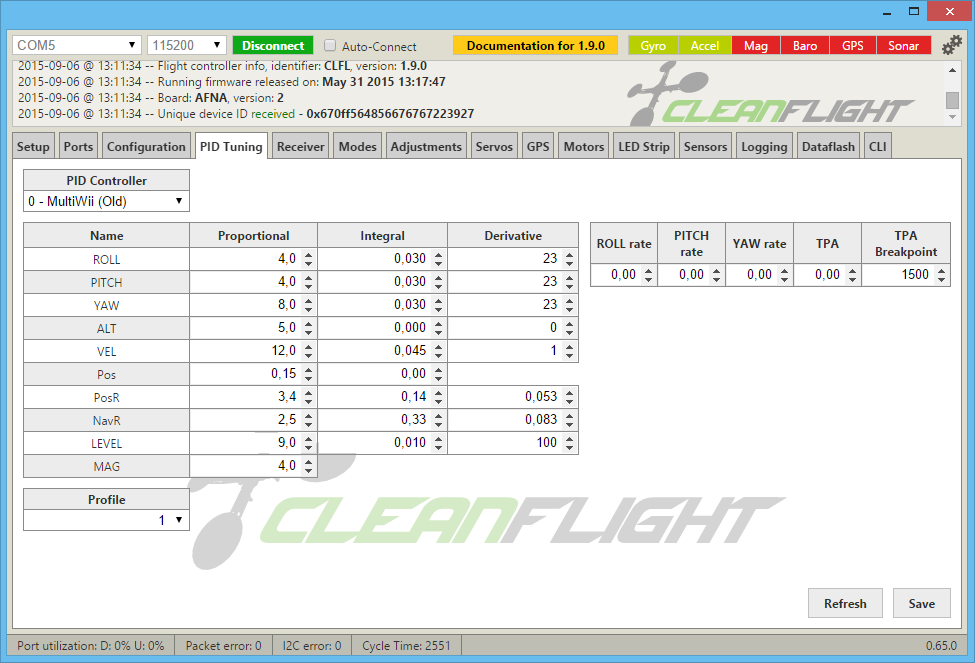Click the log panel scroll down arrow

(952, 118)
